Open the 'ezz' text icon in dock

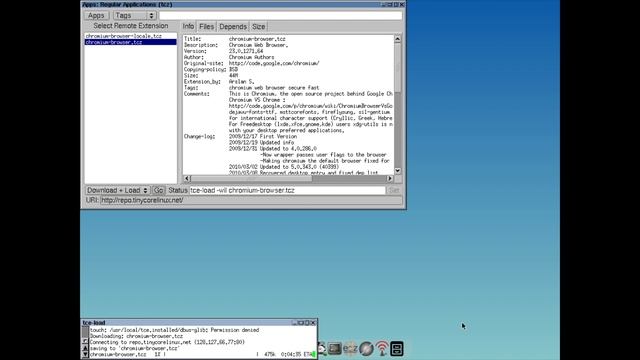click(x=350, y=349)
